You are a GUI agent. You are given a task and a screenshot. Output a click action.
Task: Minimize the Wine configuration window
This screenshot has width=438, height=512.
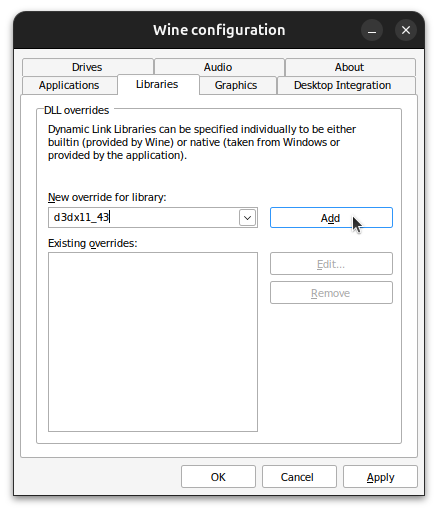372,30
